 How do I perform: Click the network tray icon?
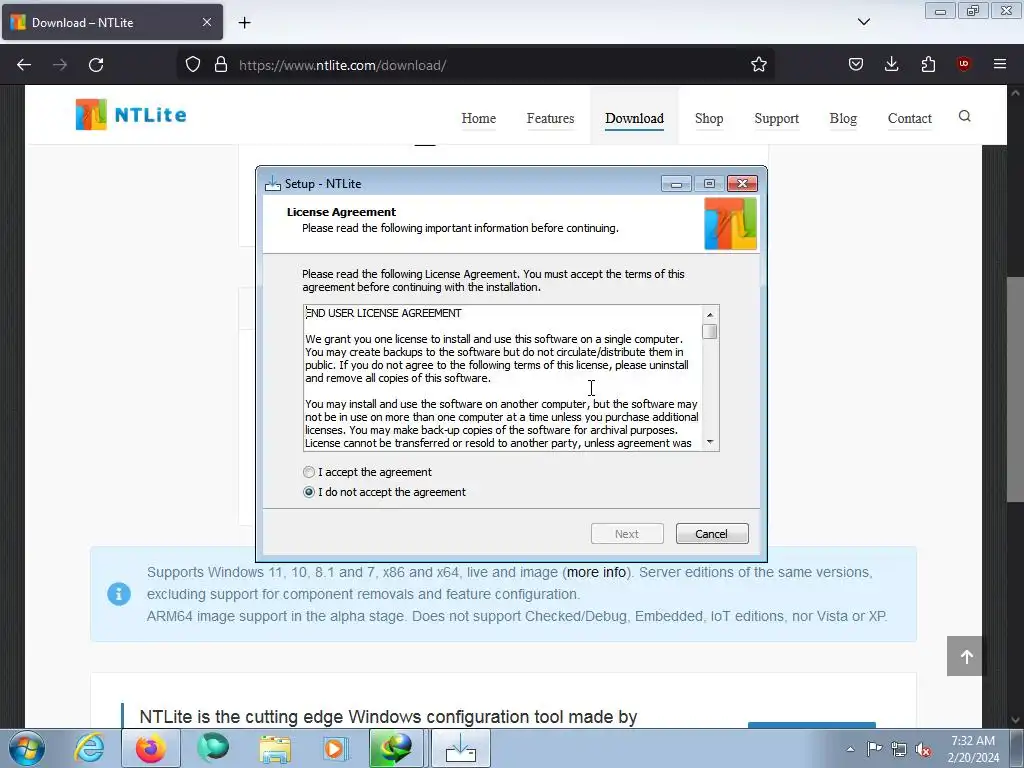899,749
